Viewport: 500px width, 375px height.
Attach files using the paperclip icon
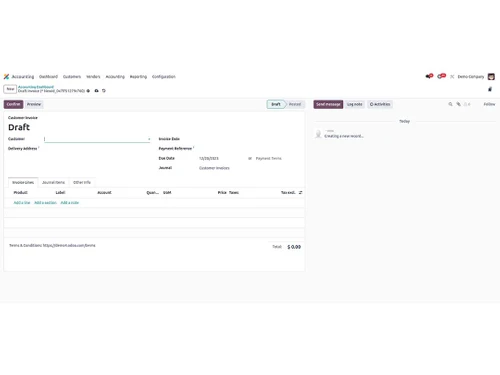tap(459, 104)
